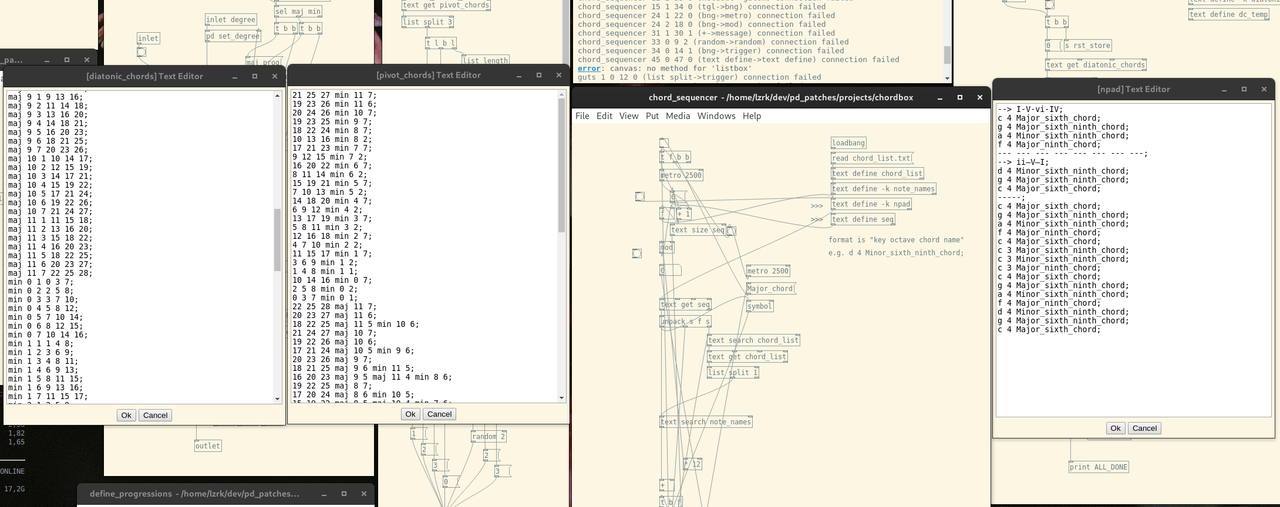The image size is (1280, 507).
Task: Click the 'format is "key octave chord name"' comment
Action: click(897, 240)
